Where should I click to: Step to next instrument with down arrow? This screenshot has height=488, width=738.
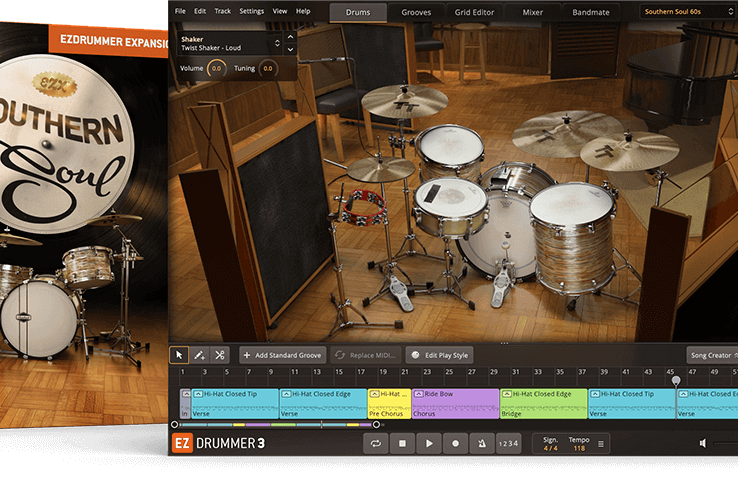[x=290, y=49]
